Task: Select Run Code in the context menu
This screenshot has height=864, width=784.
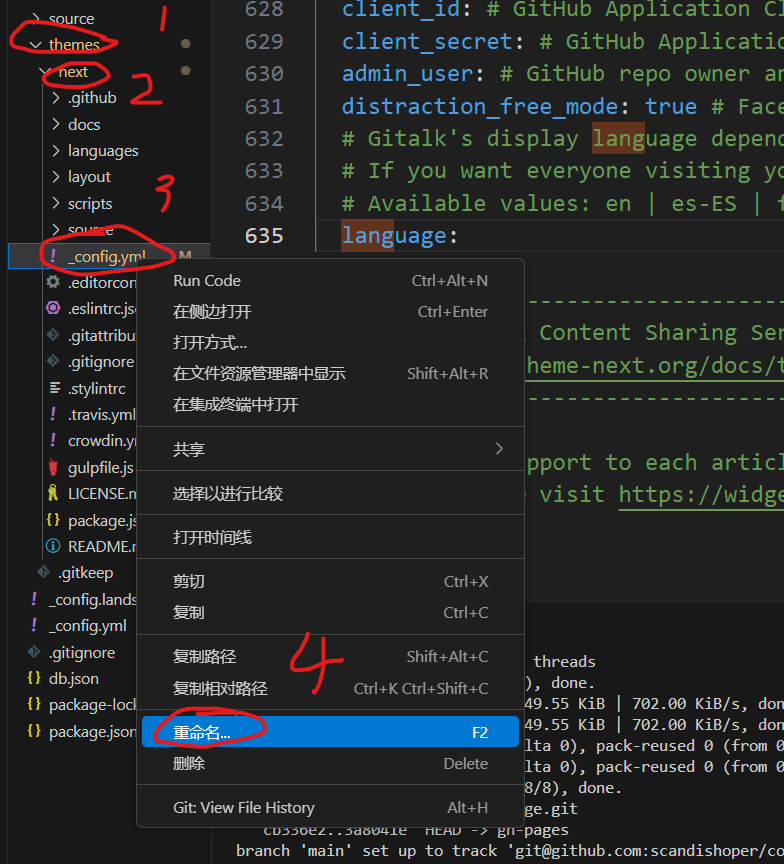Action: 207,281
